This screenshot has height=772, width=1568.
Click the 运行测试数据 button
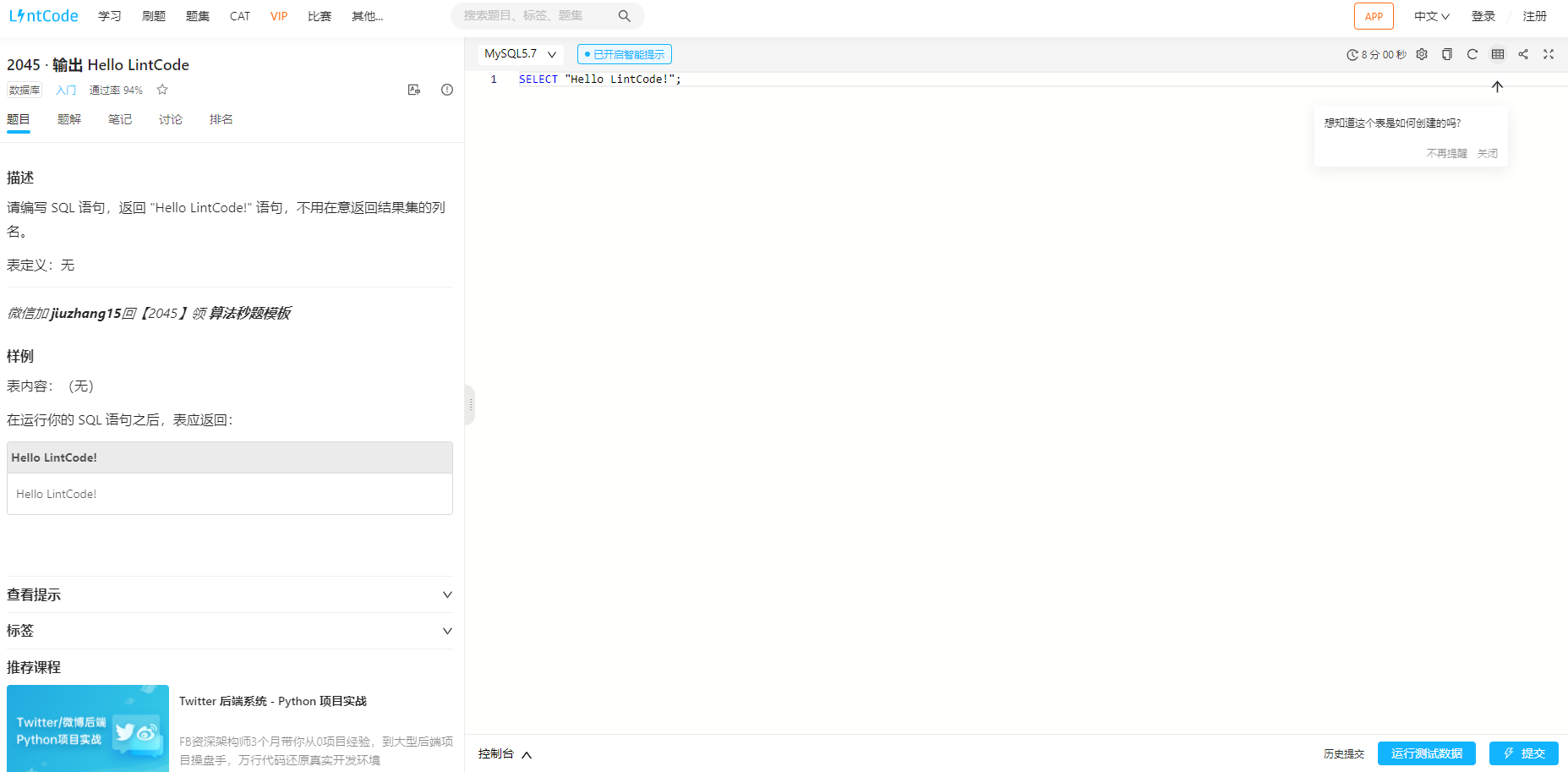click(x=1427, y=753)
